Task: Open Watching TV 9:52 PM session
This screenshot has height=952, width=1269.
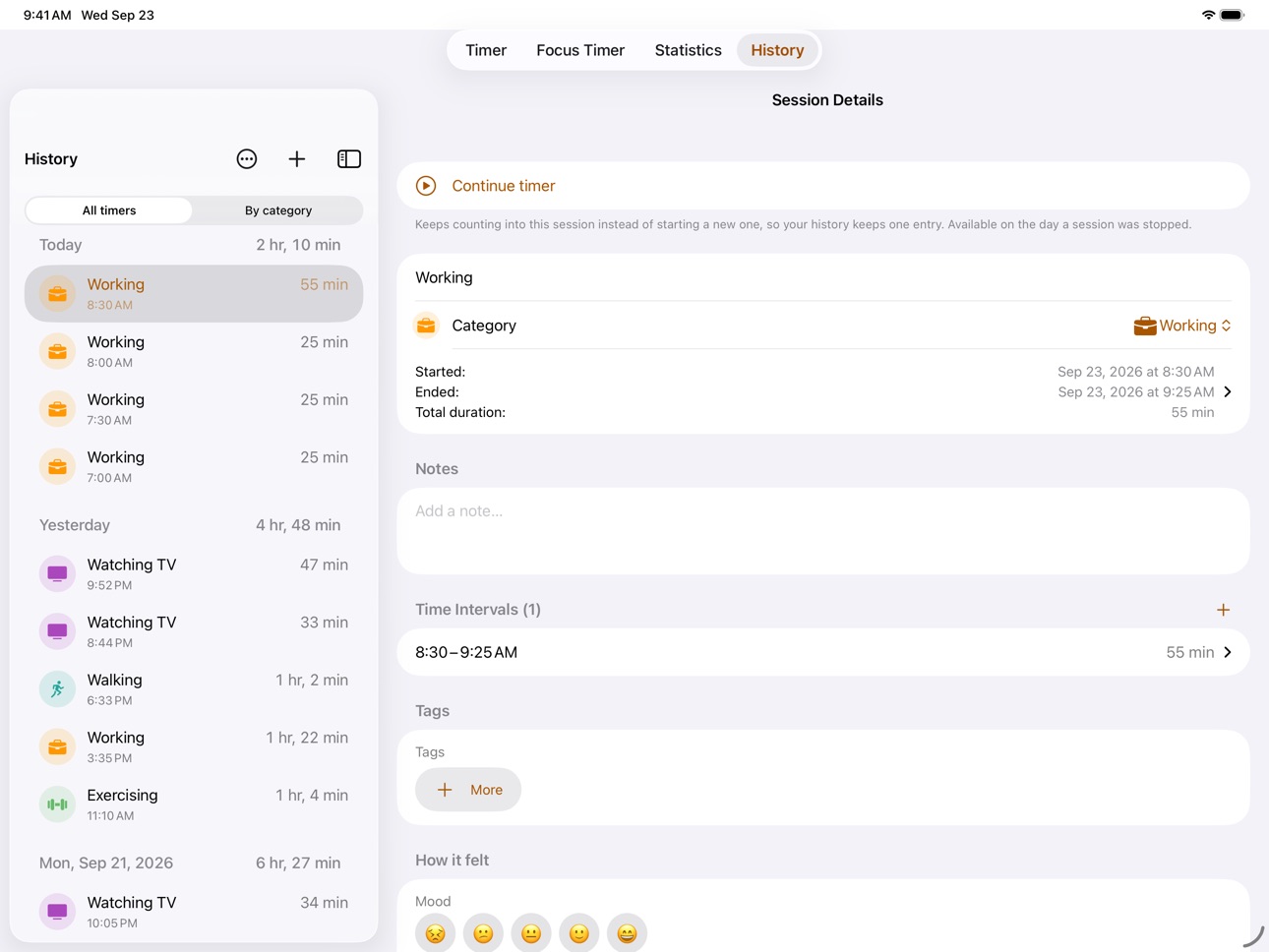Action: 194,574
